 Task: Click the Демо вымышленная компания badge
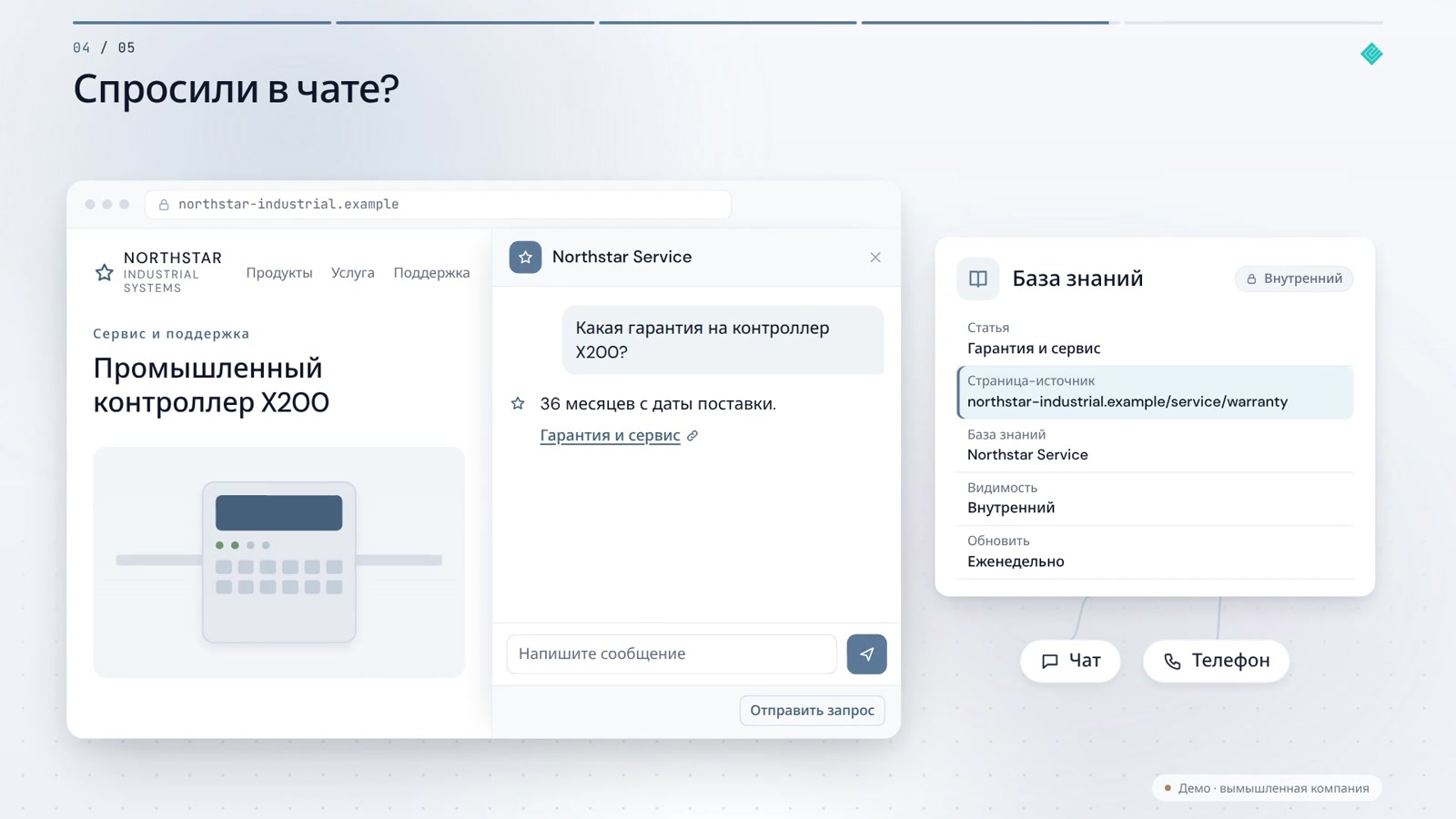(x=1267, y=788)
